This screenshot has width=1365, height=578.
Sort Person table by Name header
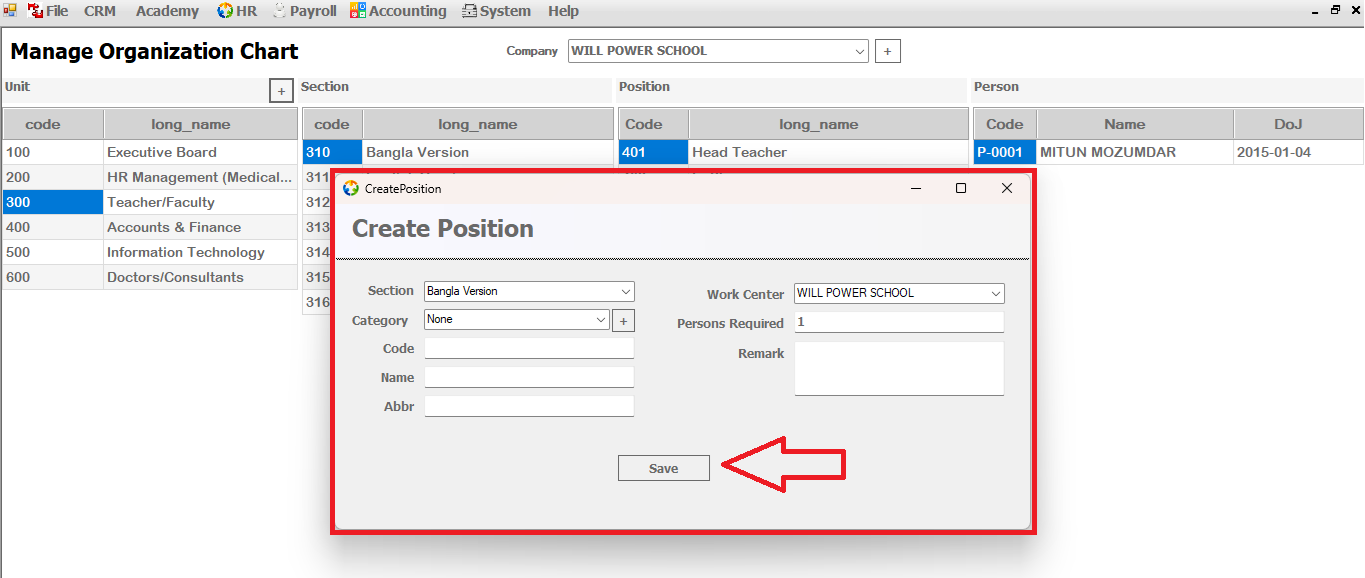(1134, 124)
